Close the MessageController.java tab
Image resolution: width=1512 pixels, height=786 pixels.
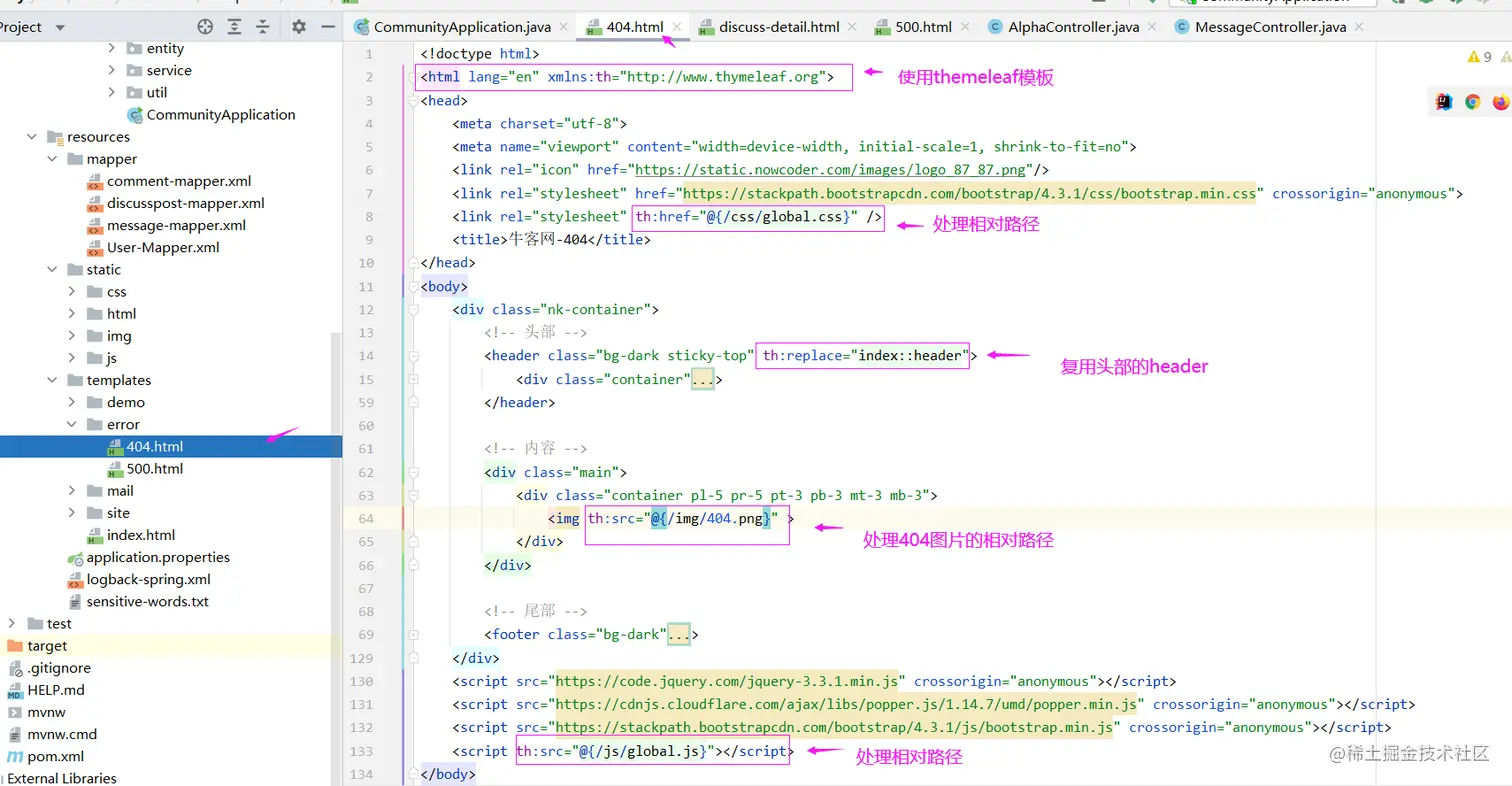coord(1360,27)
